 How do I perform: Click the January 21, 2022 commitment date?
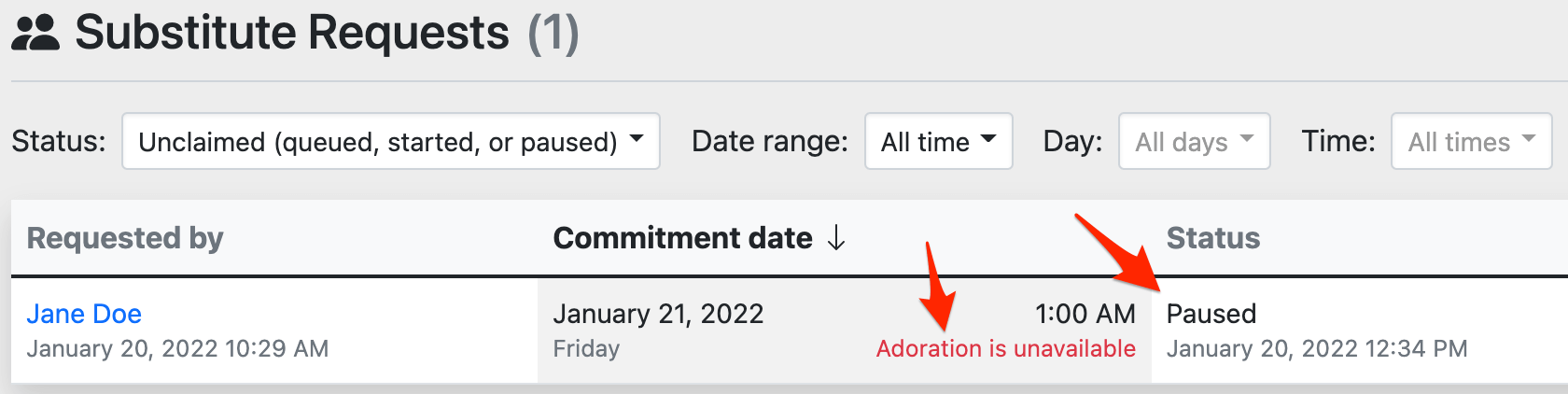(658, 314)
